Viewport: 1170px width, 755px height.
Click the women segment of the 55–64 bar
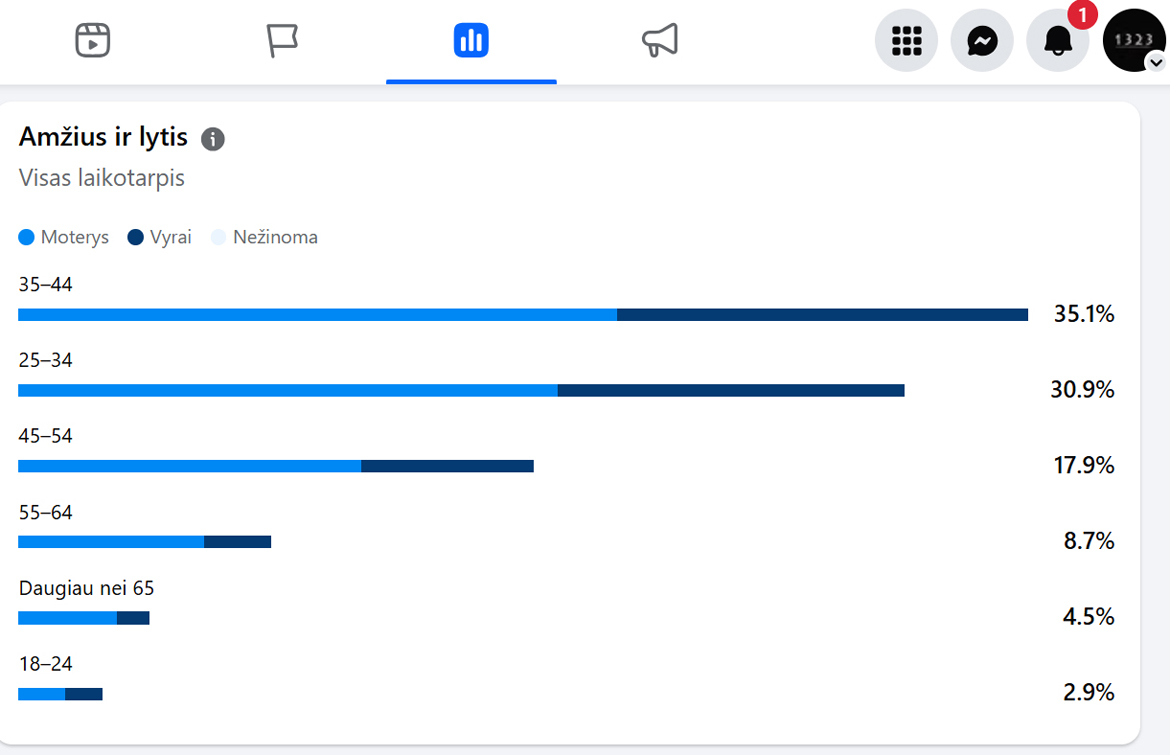click(111, 542)
